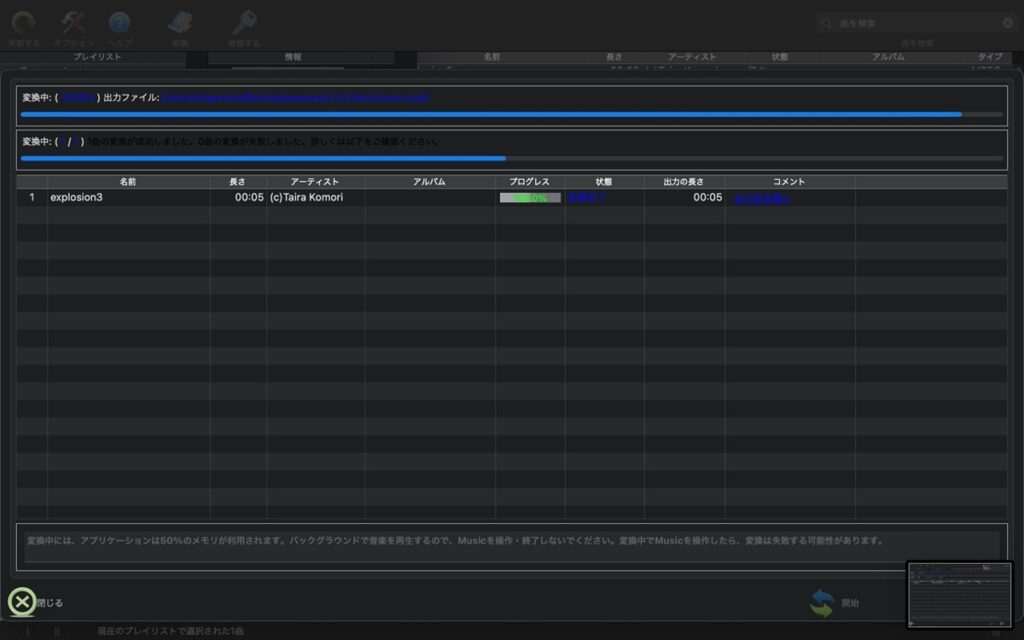Click the プログレス column header
Screen dimensions: 1024x640
tap(530, 182)
